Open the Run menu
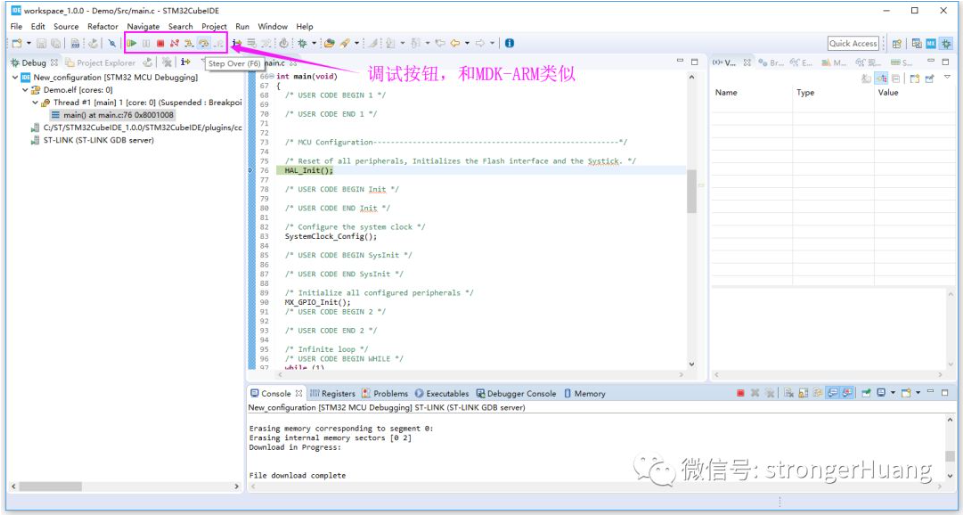Screen dimensions: 963x522 [243, 26]
